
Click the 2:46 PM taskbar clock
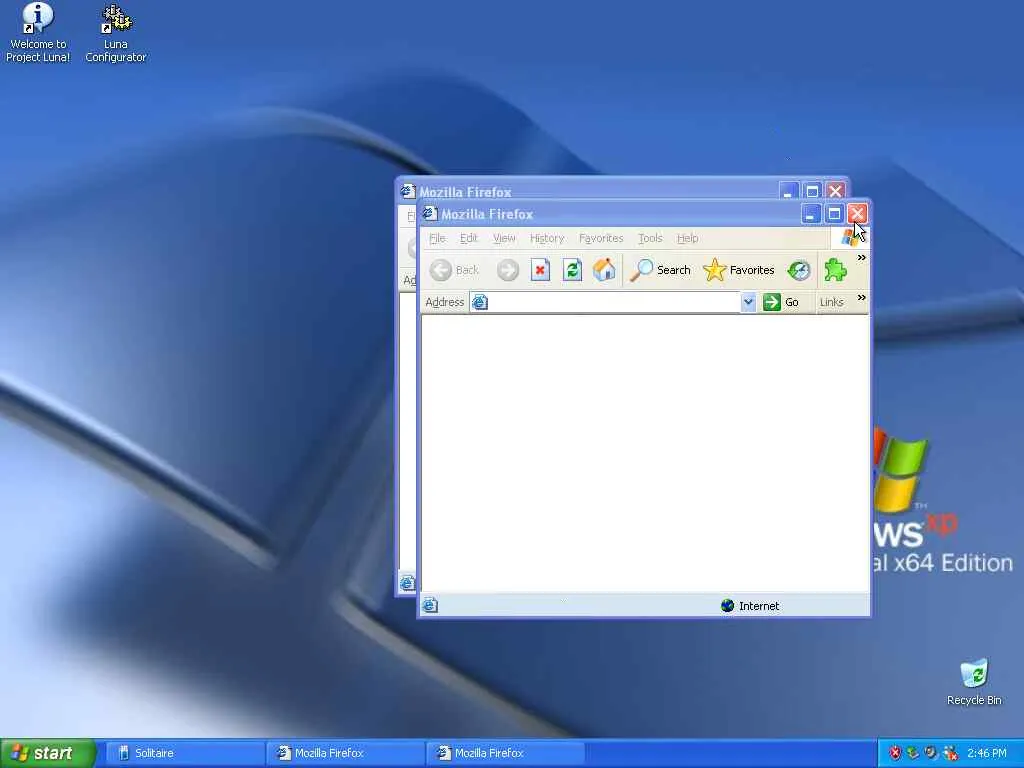click(987, 753)
